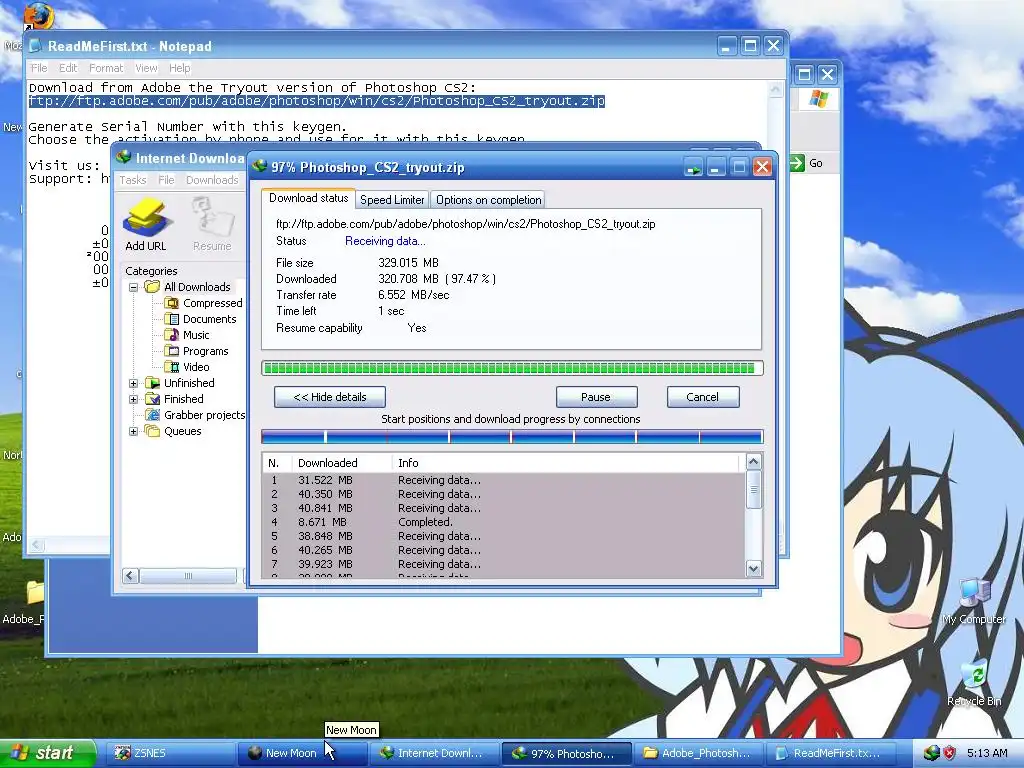The width and height of the screenshot is (1024, 768).
Task: Switch to Internet Download Manager taskbar button
Action: tap(434, 753)
